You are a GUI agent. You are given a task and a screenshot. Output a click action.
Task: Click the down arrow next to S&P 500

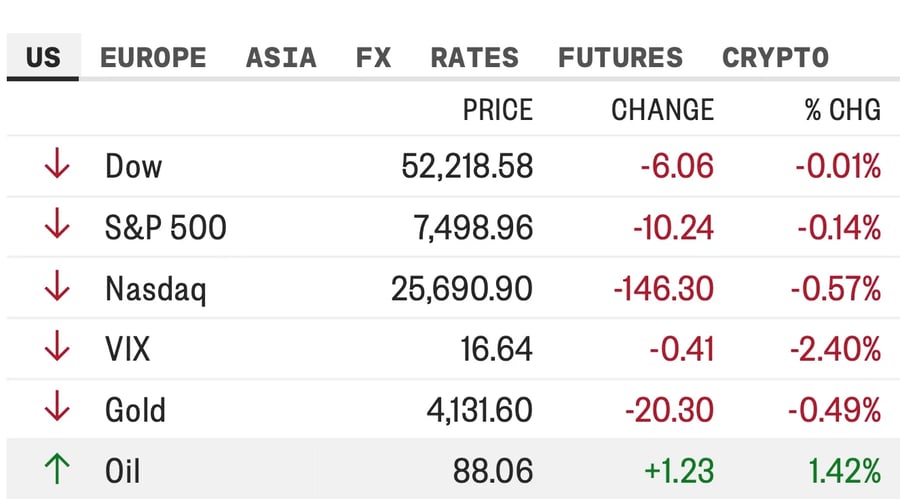(57, 224)
